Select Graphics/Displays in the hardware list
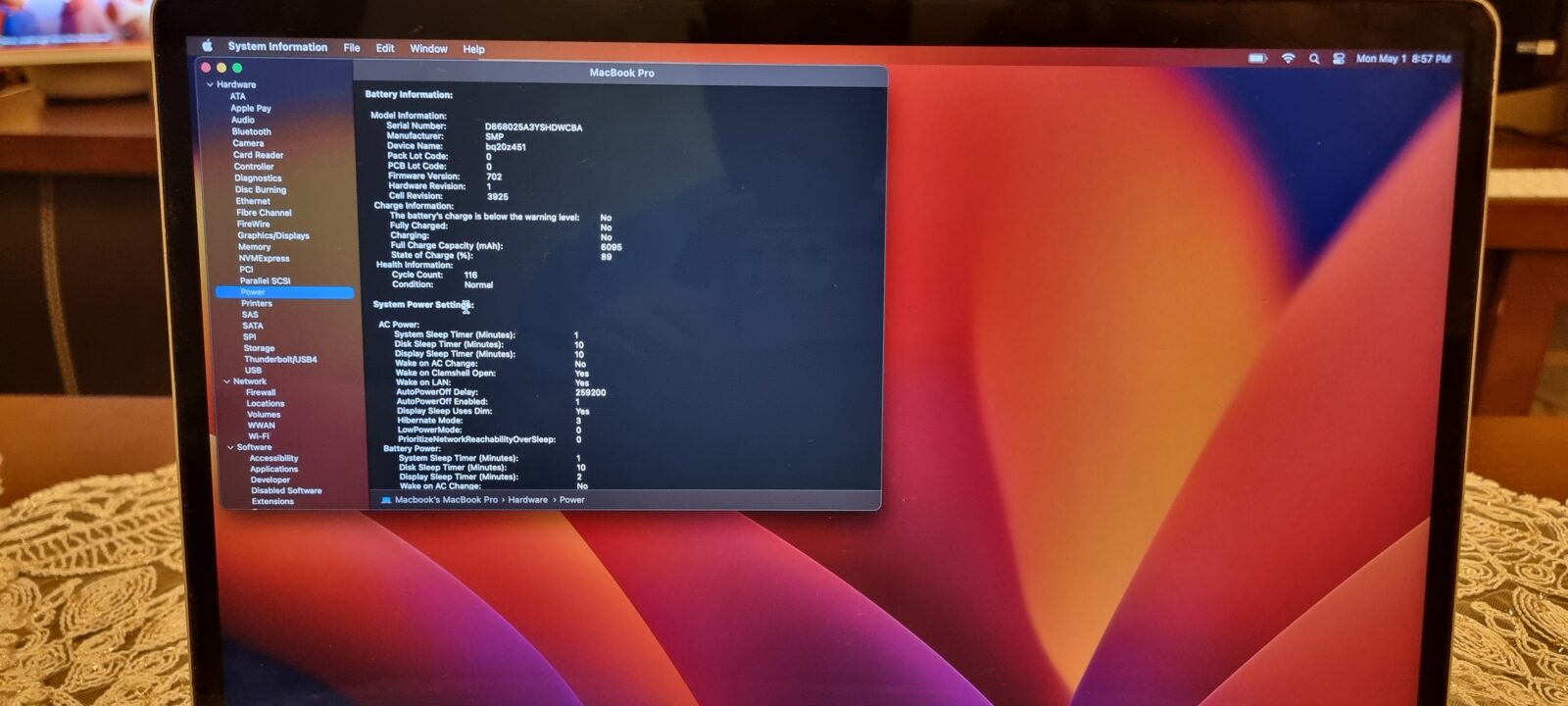This screenshot has width=1568, height=706. click(x=273, y=235)
